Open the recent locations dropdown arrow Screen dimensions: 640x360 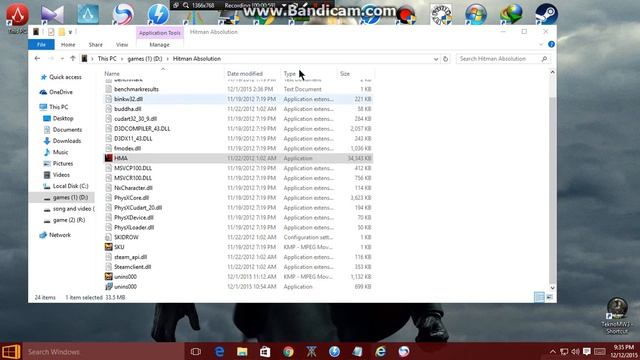pos(62,59)
